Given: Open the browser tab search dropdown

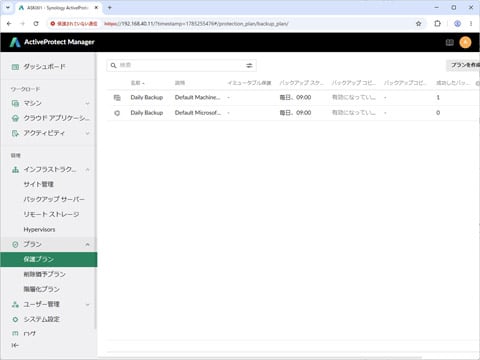Looking at the screenshot, I should [x=8, y=7].
